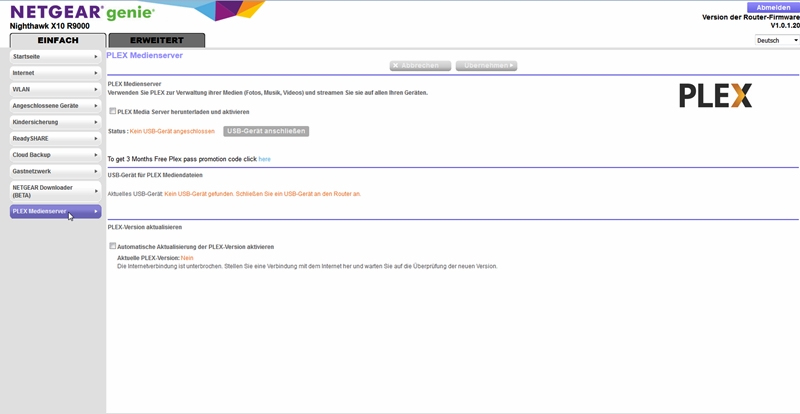
Task: Click the Abbrechen cancel button
Action: 420,66
